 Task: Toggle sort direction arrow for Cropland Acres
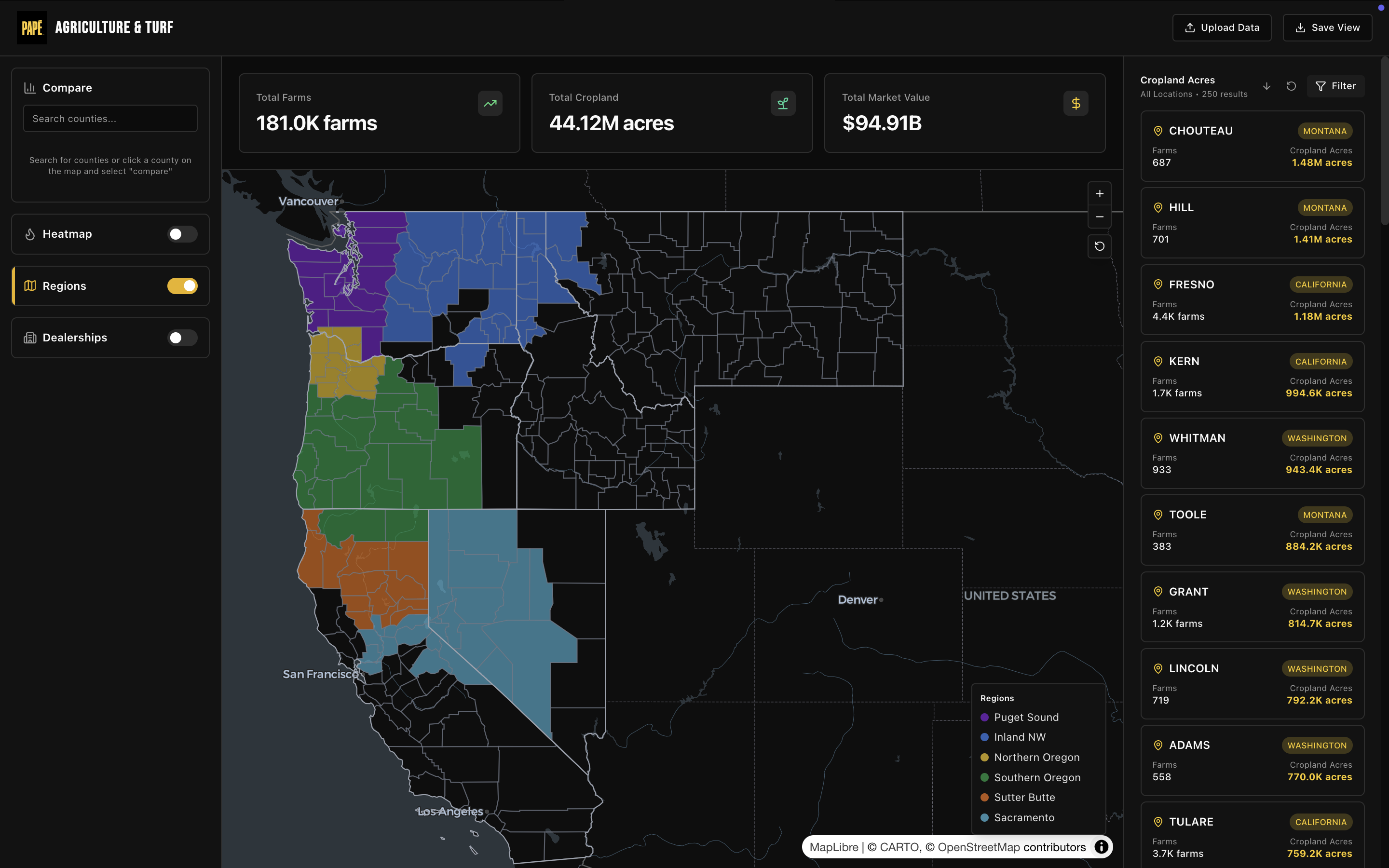[1267, 86]
